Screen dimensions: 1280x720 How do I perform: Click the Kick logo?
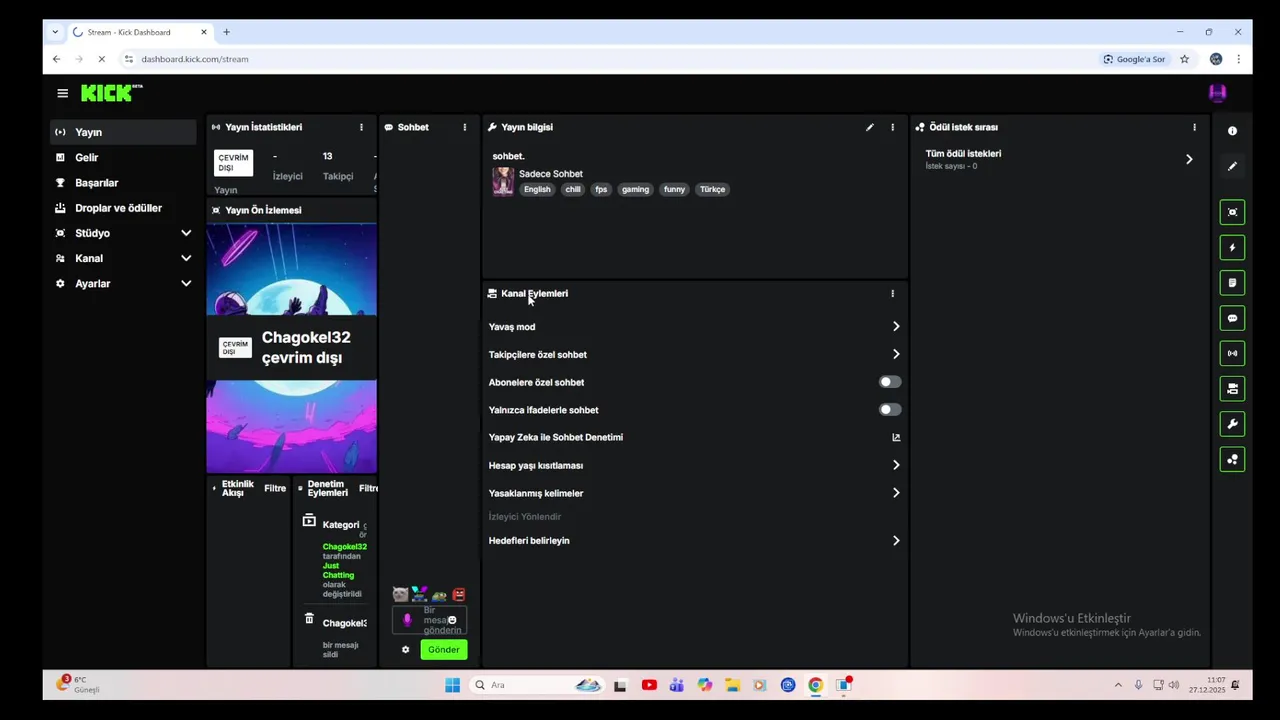111,93
